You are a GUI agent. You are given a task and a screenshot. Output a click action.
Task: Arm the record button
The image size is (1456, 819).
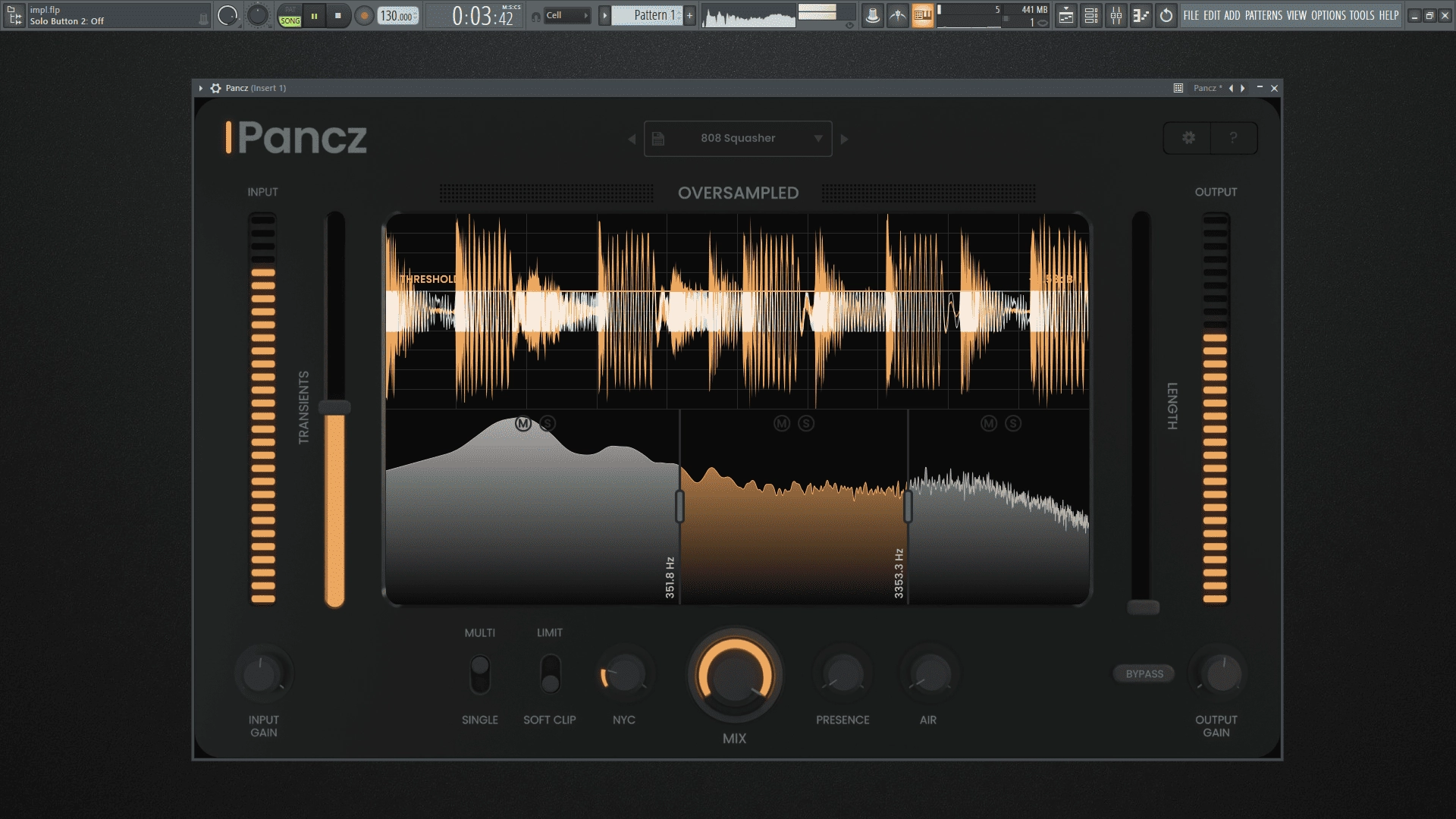[x=365, y=15]
